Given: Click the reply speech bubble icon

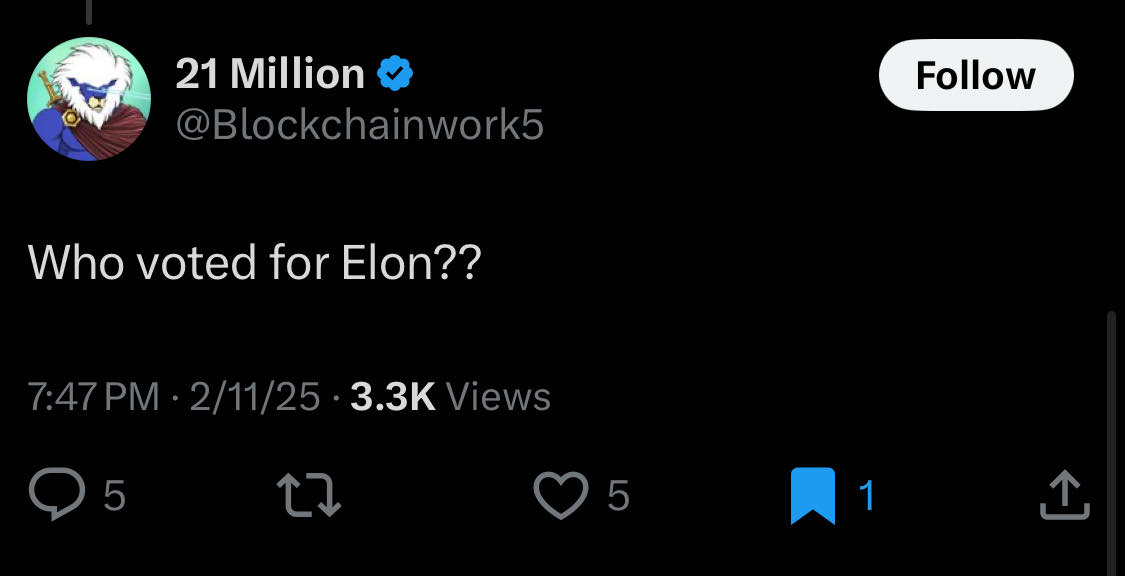Looking at the screenshot, I should 56,495.
